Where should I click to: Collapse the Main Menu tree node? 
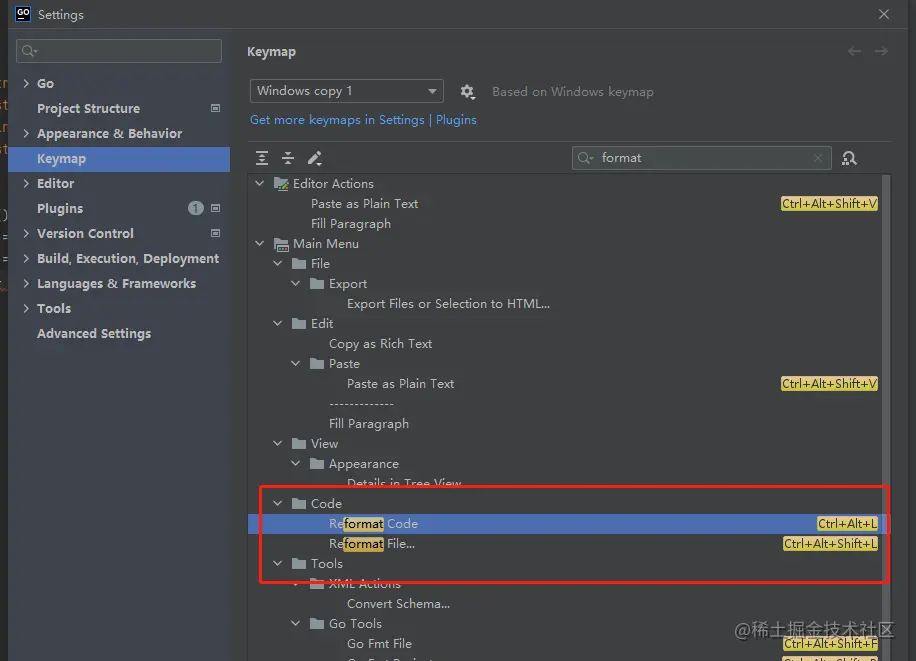[260, 244]
